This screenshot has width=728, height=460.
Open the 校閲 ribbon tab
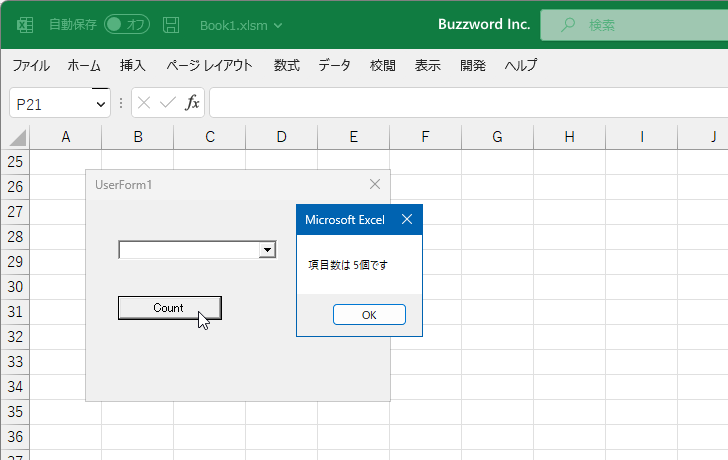pyautogui.click(x=383, y=65)
